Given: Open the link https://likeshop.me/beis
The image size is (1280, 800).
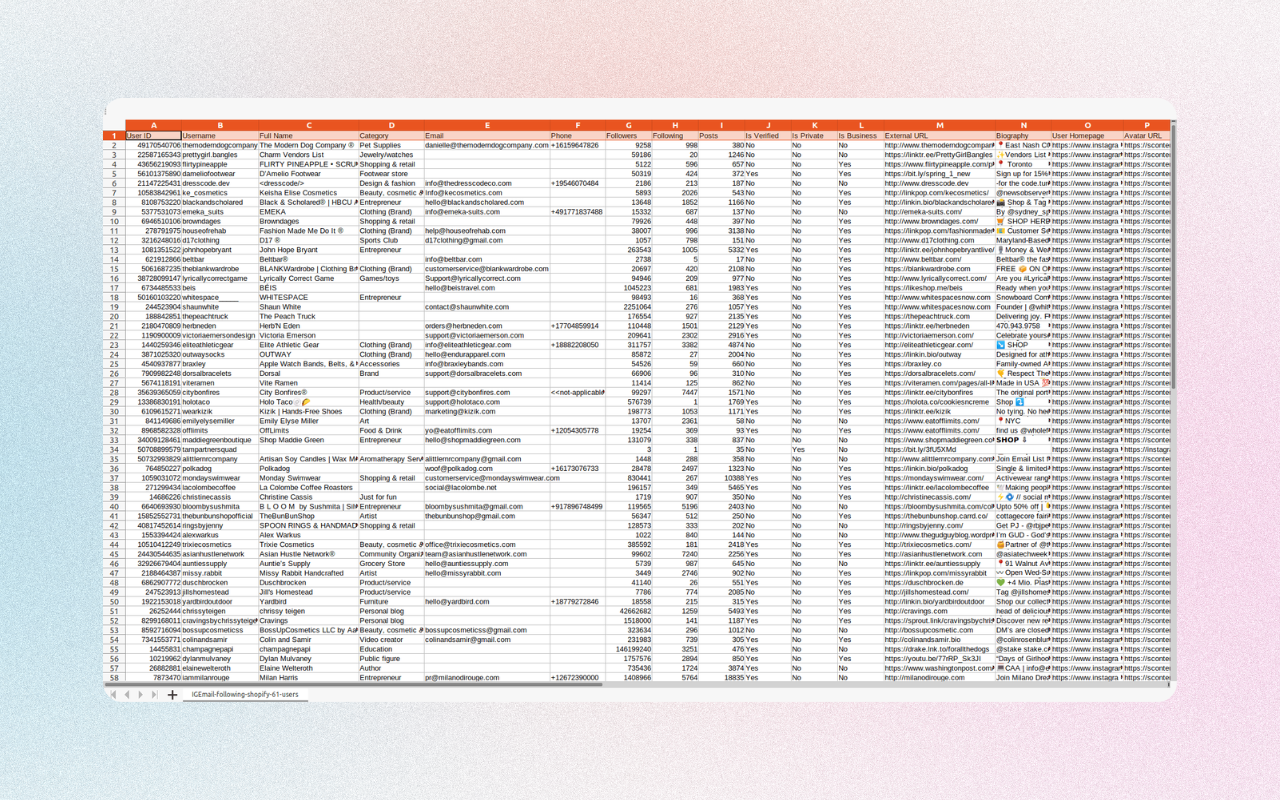Looking at the screenshot, I should pos(939,288).
